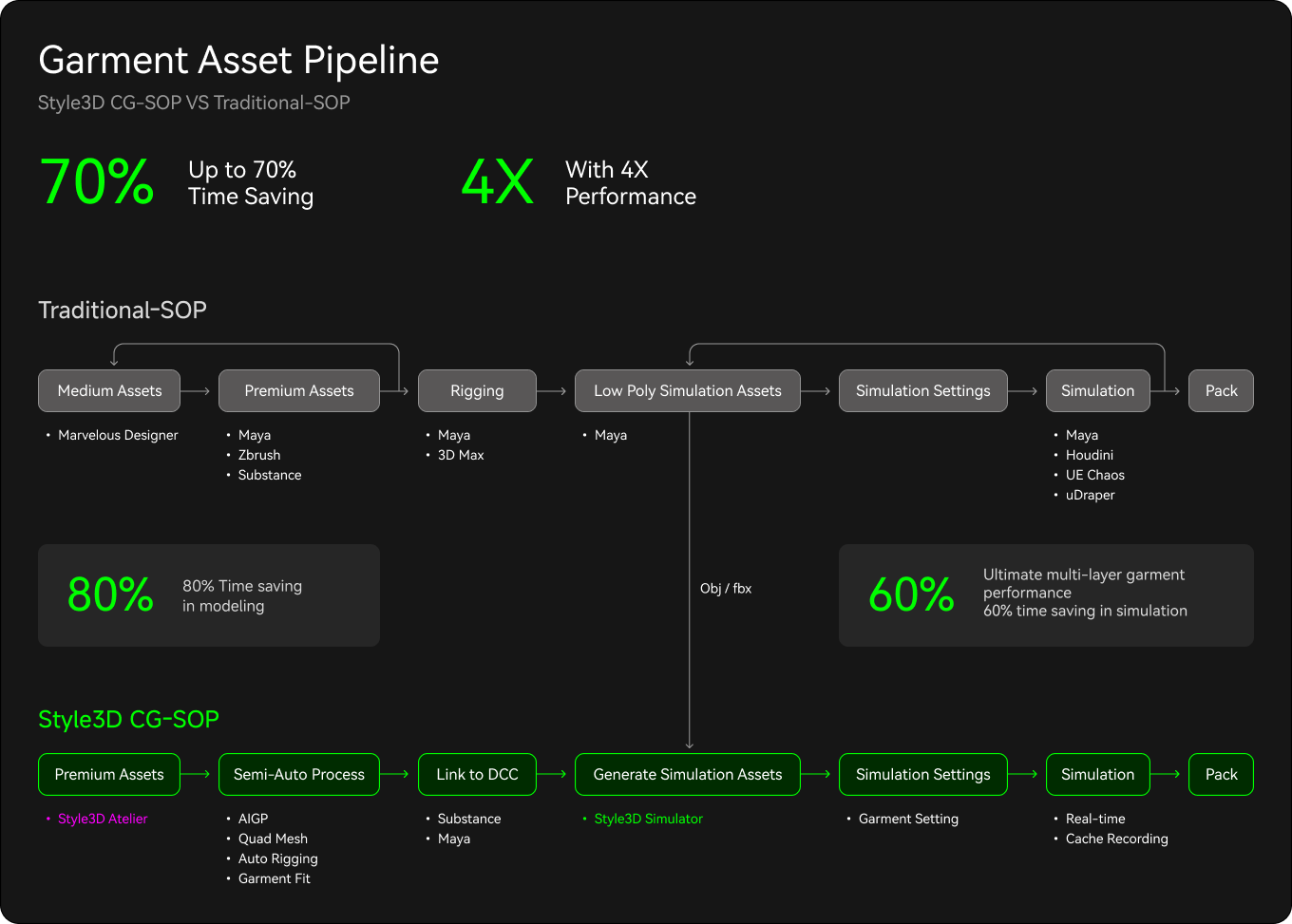
Task: Click the Generate Simulation Assets box
Action: click(x=687, y=774)
